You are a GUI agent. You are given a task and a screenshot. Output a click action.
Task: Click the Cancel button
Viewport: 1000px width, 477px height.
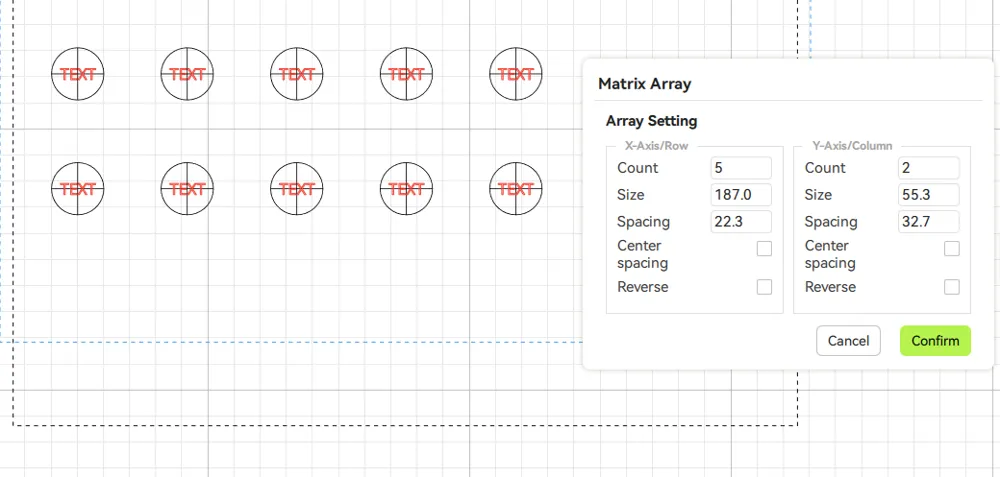tap(848, 341)
